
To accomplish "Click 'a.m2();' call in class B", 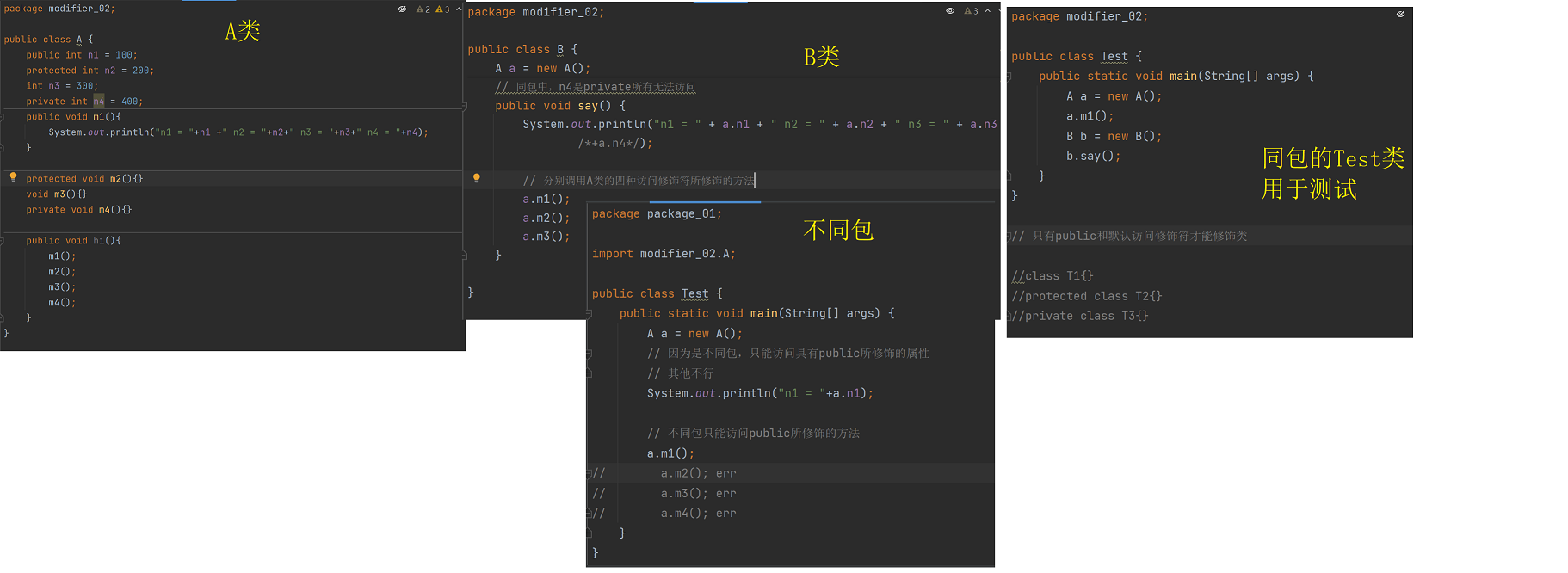I will tap(546, 219).
